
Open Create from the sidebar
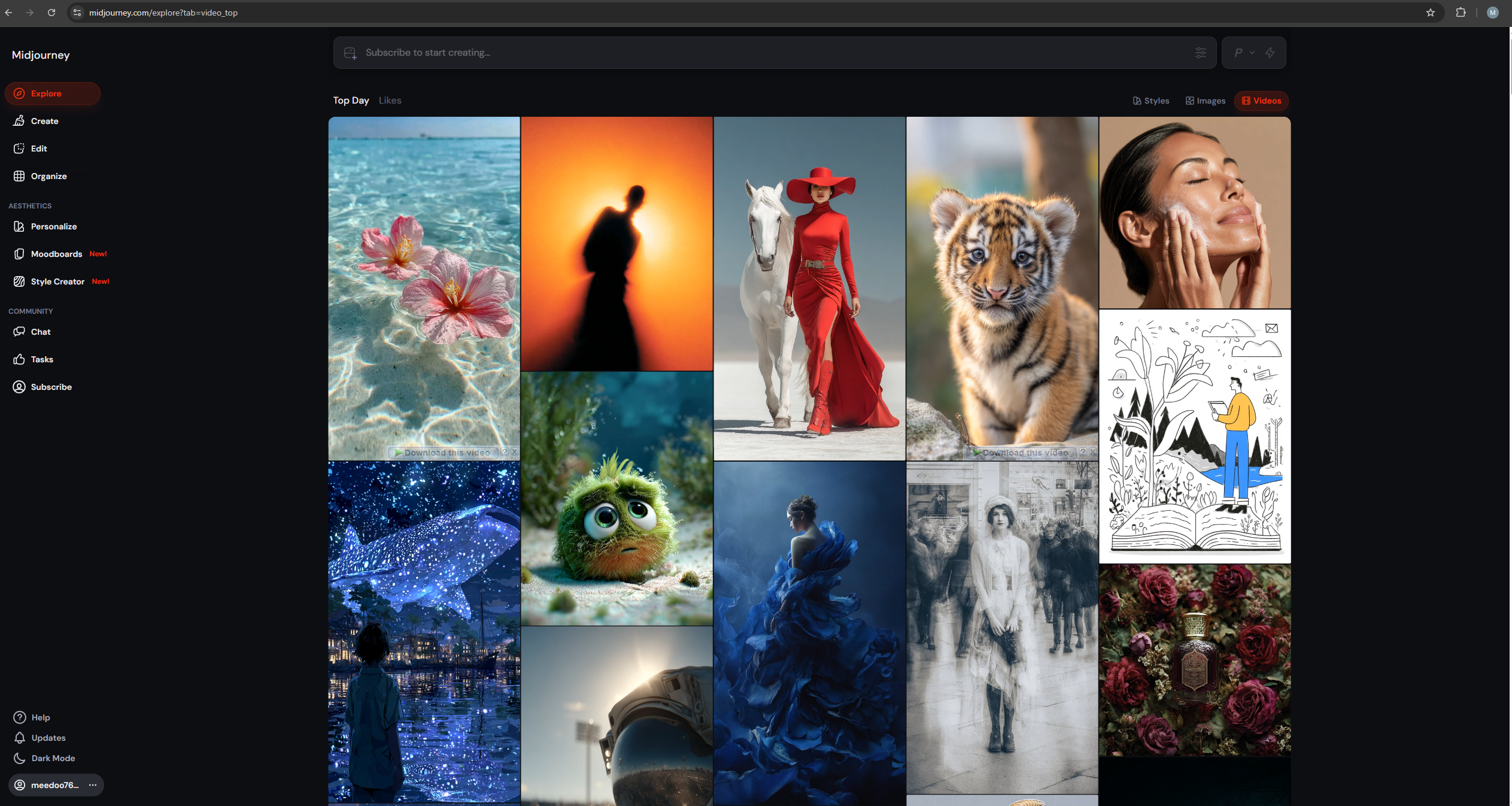[44, 121]
